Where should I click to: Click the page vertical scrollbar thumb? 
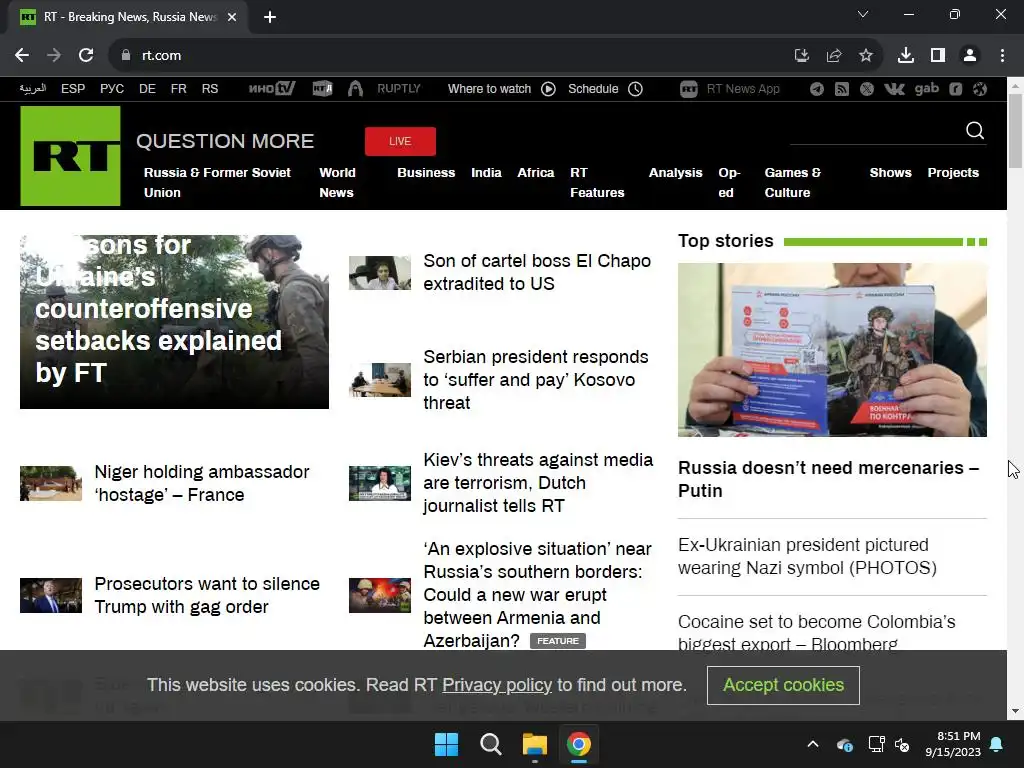(x=1015, y=131)
